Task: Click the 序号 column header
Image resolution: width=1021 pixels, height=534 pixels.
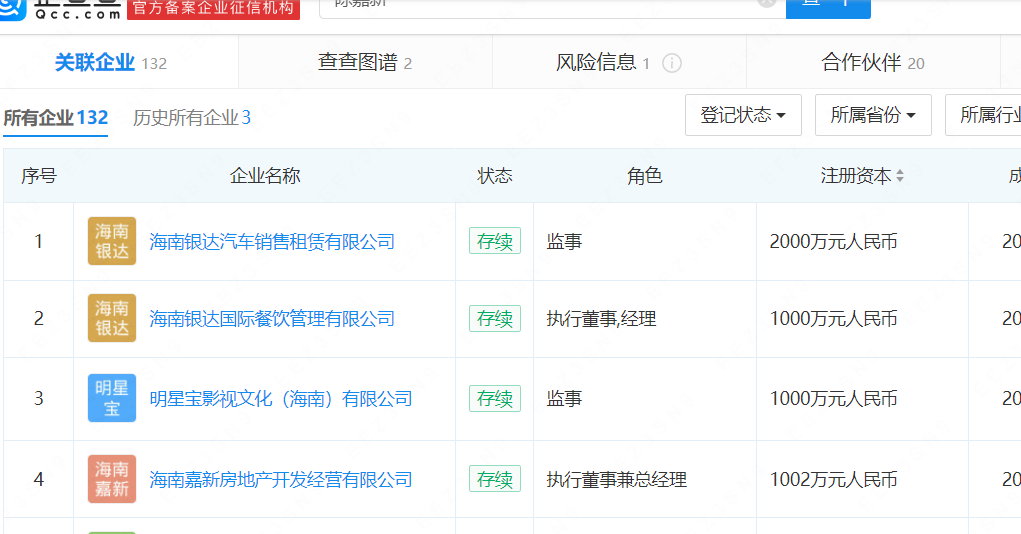Action: (x=39, y=176)
